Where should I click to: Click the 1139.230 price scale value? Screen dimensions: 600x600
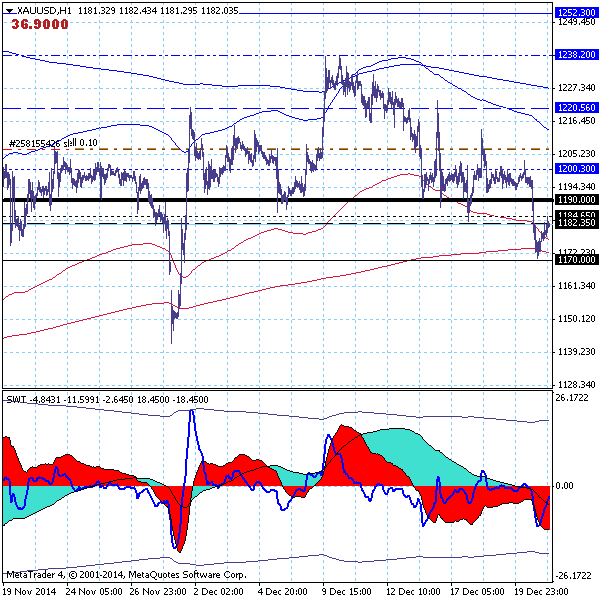coord(576,352)
